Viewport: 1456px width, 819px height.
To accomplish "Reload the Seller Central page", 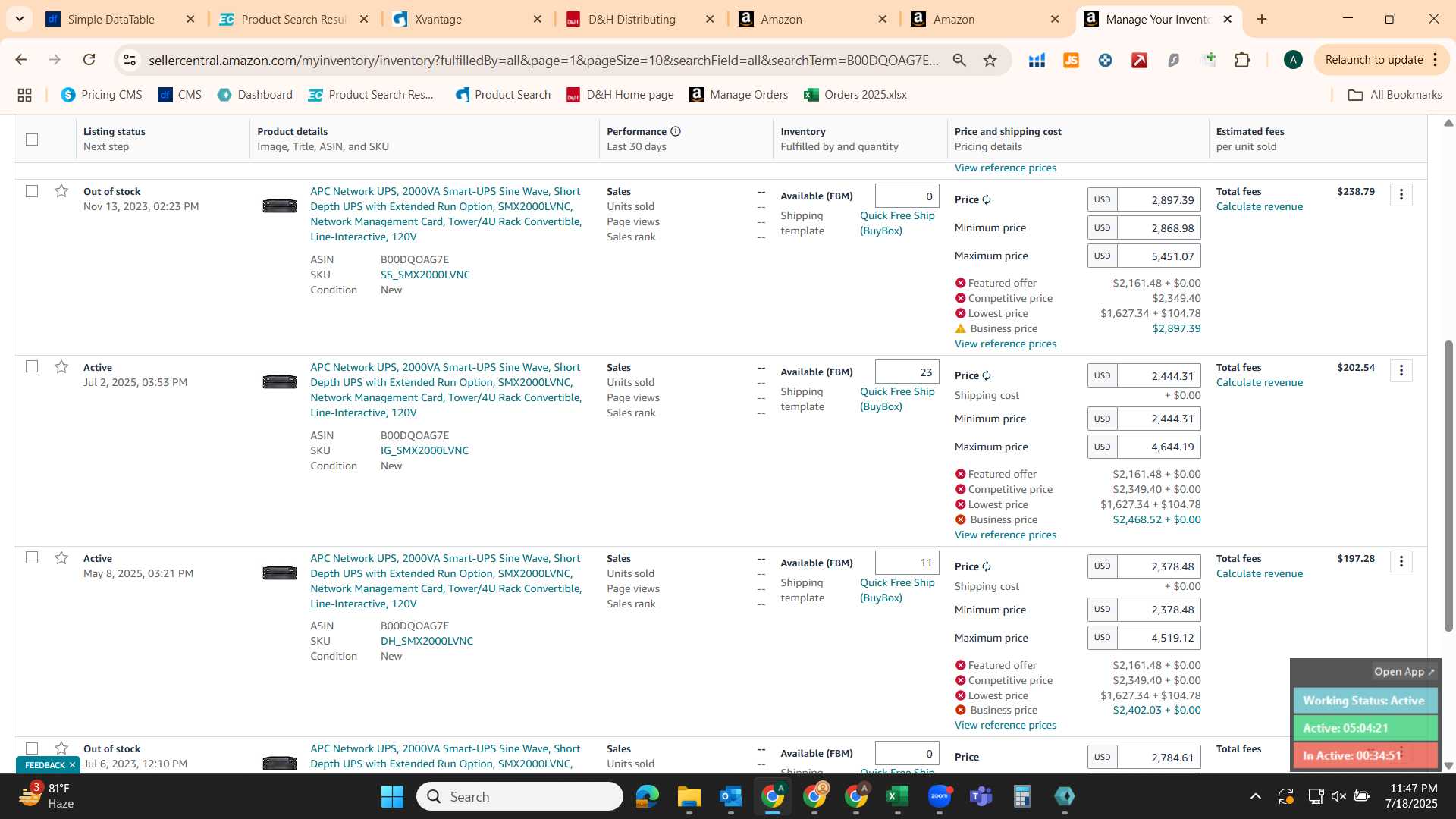I will 89,60.
